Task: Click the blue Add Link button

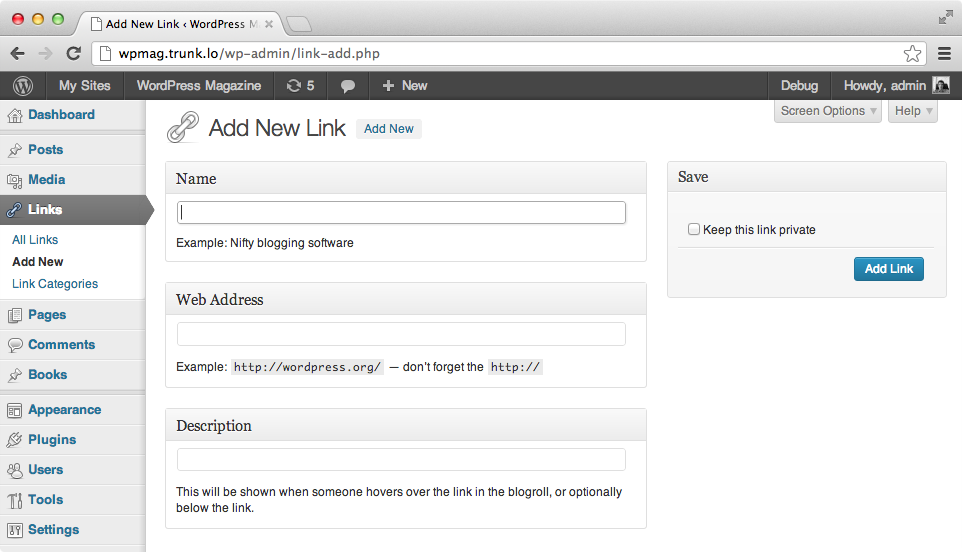Action: pos(888,269)
